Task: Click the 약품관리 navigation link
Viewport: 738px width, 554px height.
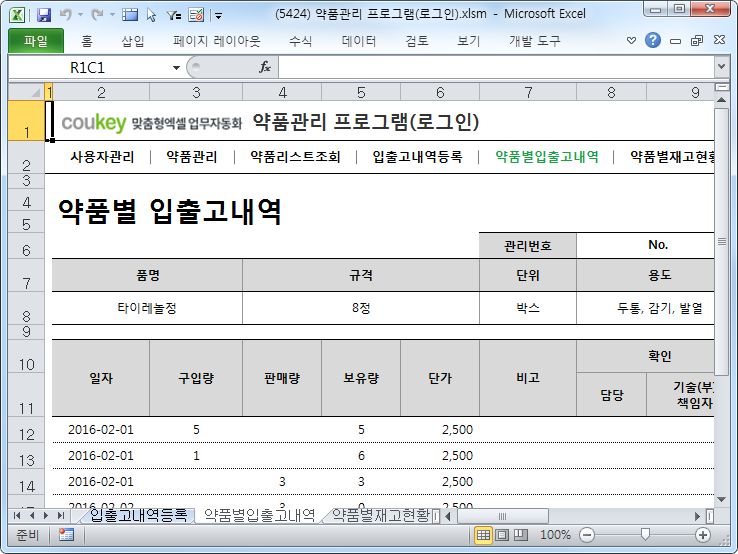Action: pos(192,157)
